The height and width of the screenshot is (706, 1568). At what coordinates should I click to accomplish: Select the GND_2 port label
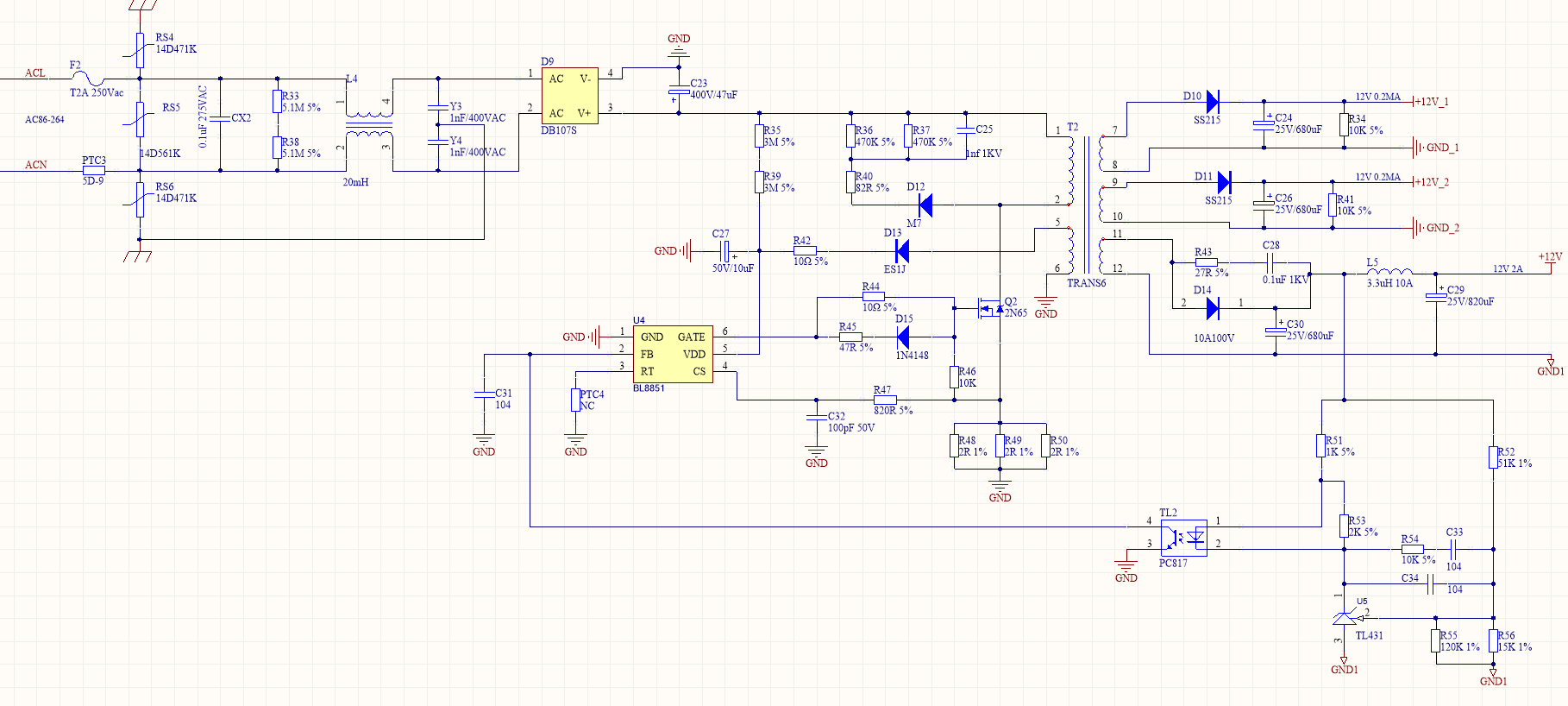tap(1442, 228)
